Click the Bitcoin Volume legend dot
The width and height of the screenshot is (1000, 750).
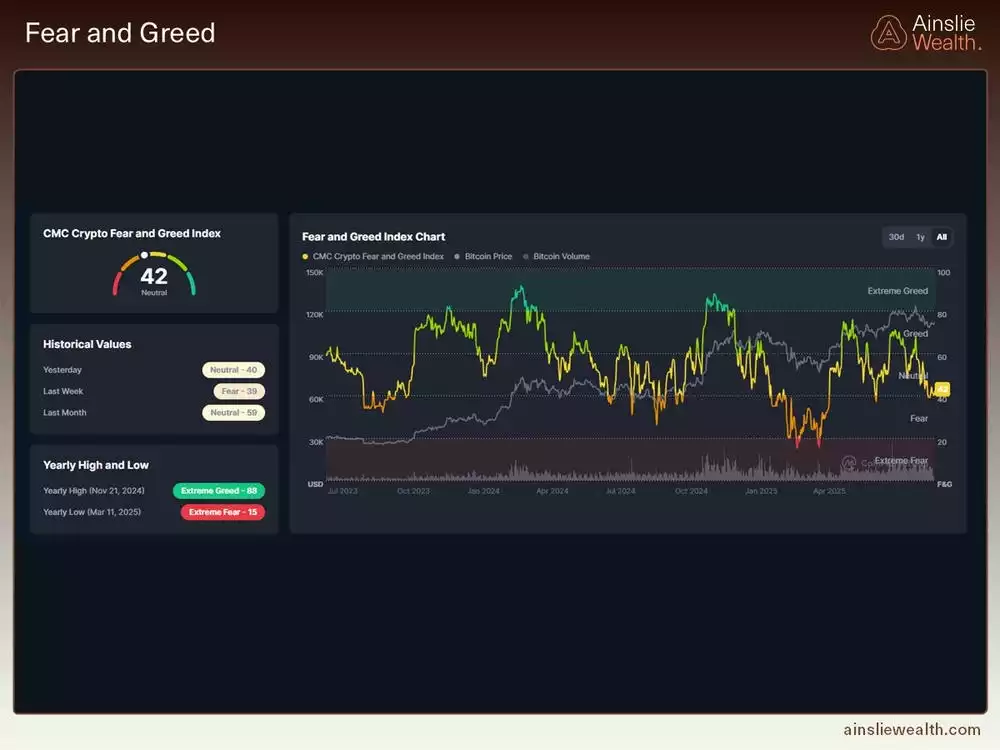pos(525,256)
